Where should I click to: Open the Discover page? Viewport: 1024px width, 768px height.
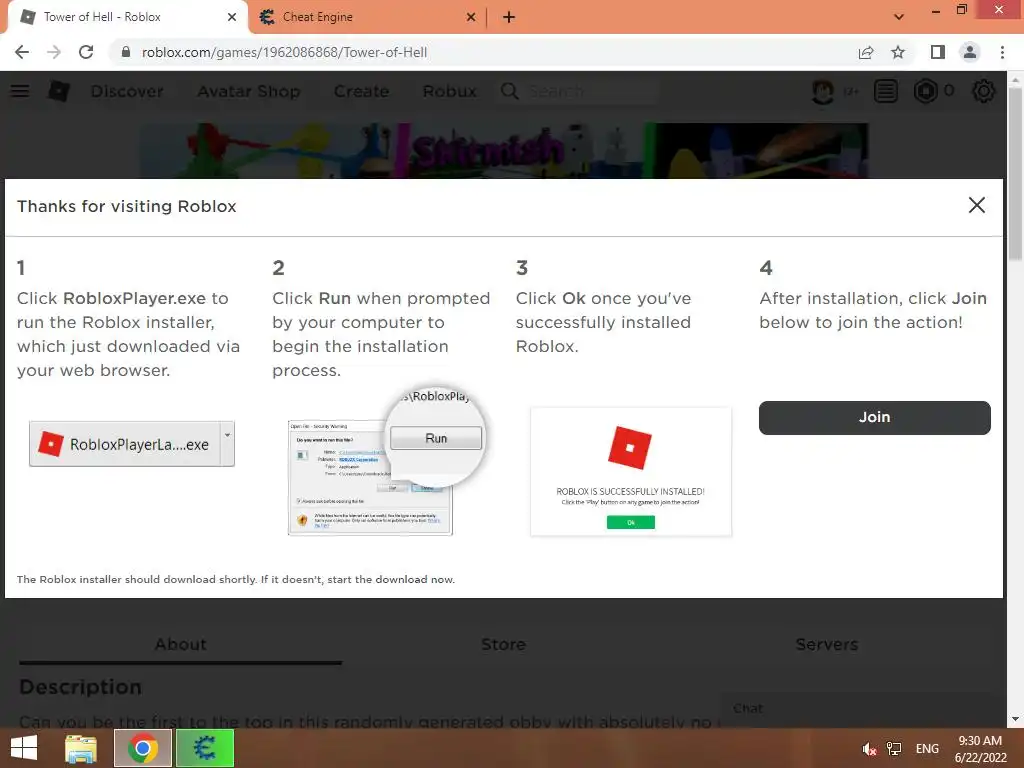[127, 91]
